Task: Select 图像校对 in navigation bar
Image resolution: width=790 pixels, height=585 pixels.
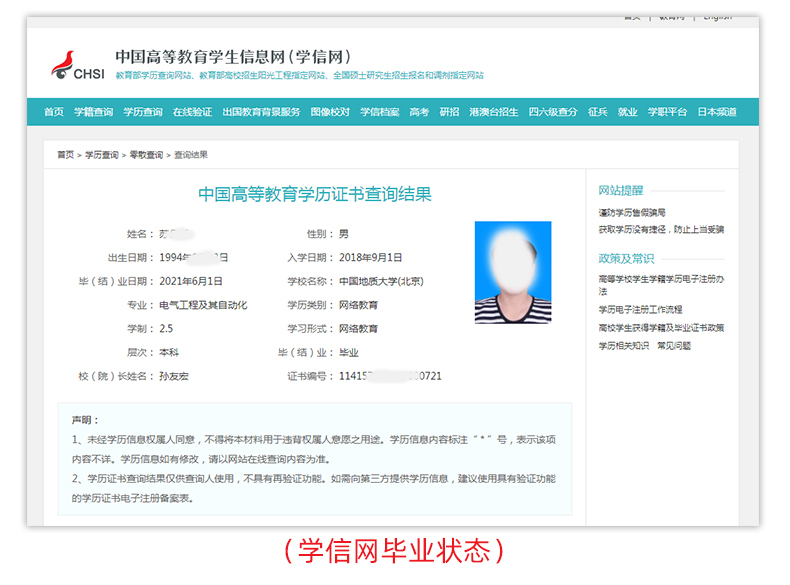Action: pos(330,112)
